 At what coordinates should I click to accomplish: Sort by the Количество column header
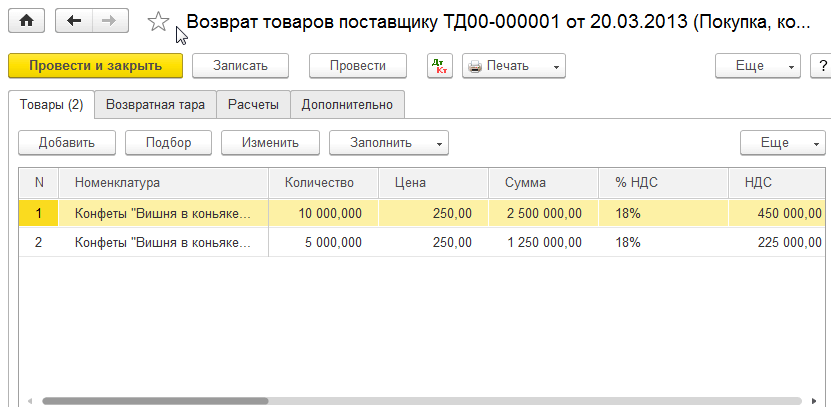pos(320,183)
